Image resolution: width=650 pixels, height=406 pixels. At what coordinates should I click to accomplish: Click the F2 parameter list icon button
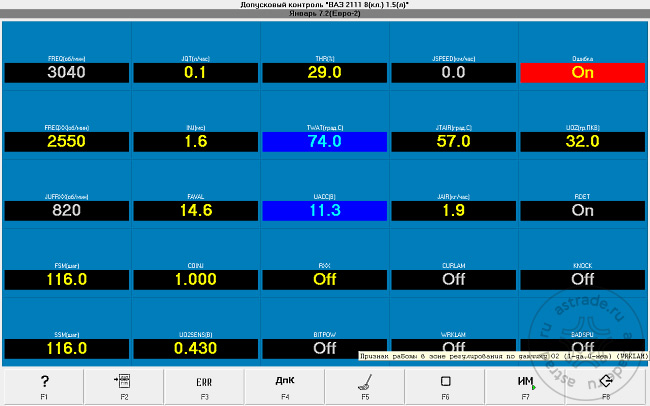(124, 387)
